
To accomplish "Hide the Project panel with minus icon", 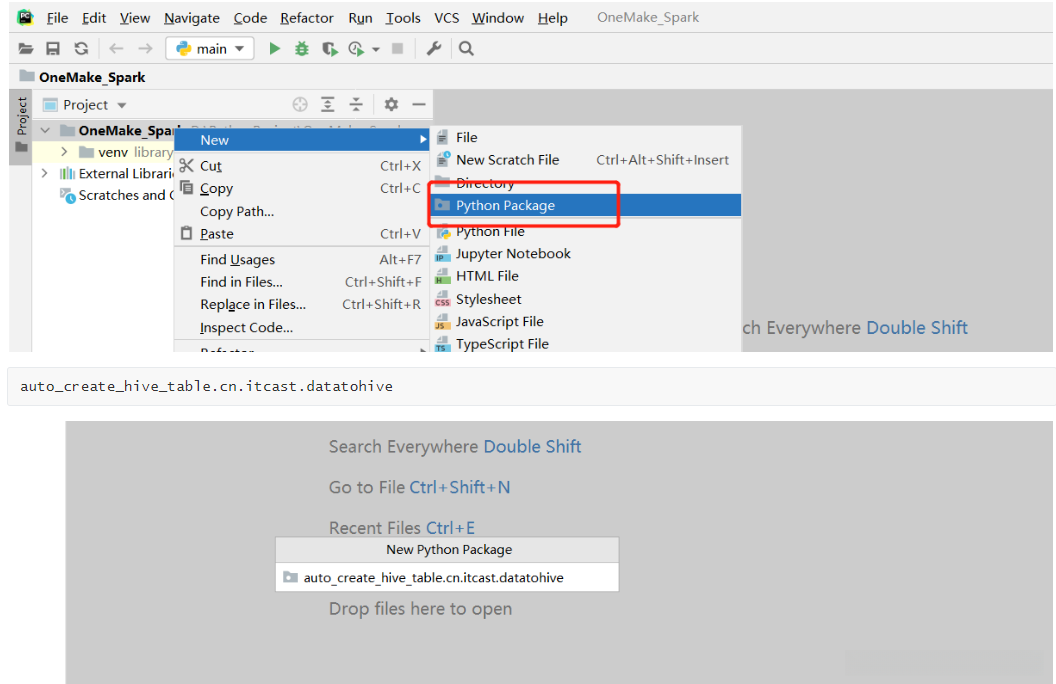I will [419, 104].
